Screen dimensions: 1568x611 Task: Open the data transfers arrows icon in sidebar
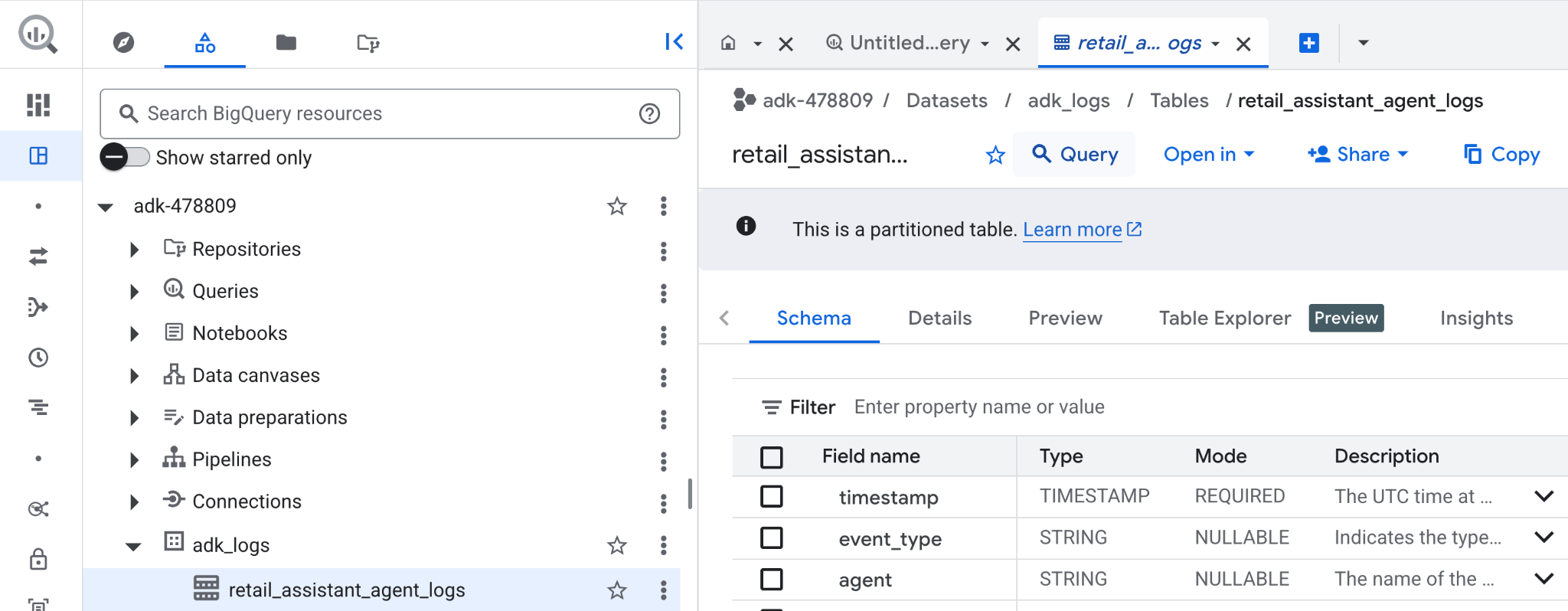pos(38,256)
